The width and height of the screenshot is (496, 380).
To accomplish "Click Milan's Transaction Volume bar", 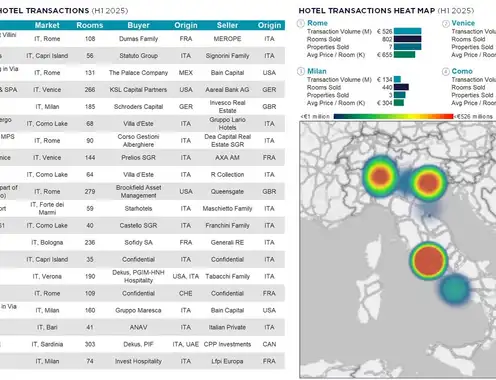I will pyautogui.click(x=397, y=79).
